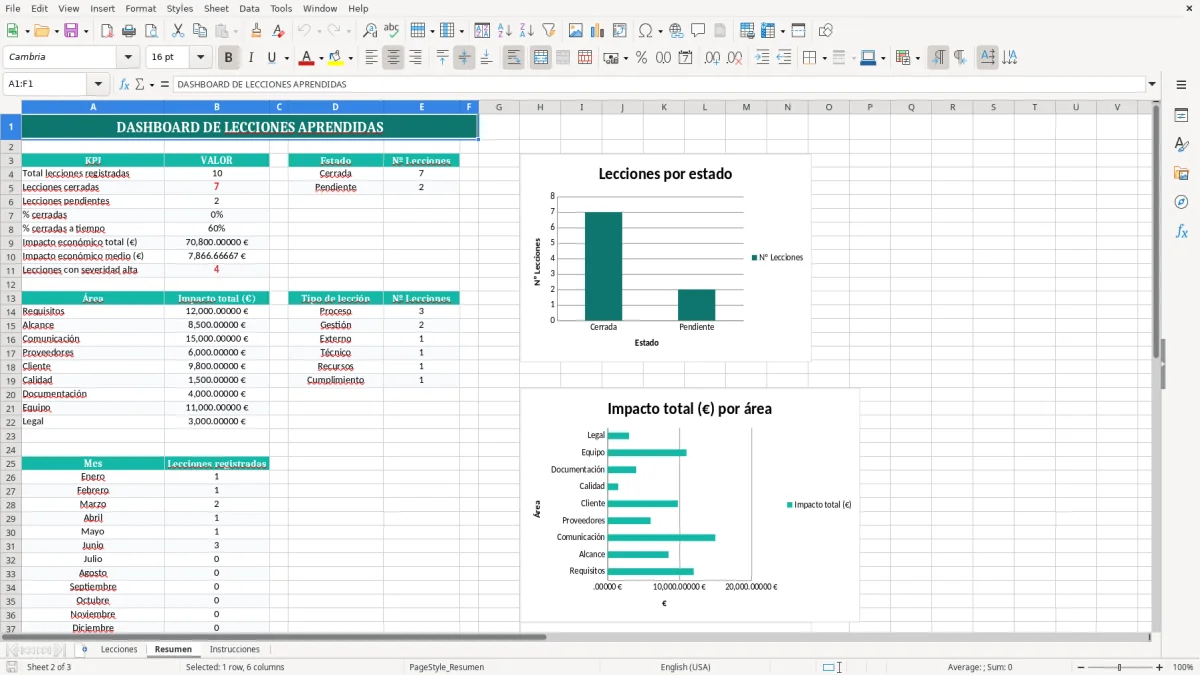Sort descending using the toolbar

(x=527, y=31)
